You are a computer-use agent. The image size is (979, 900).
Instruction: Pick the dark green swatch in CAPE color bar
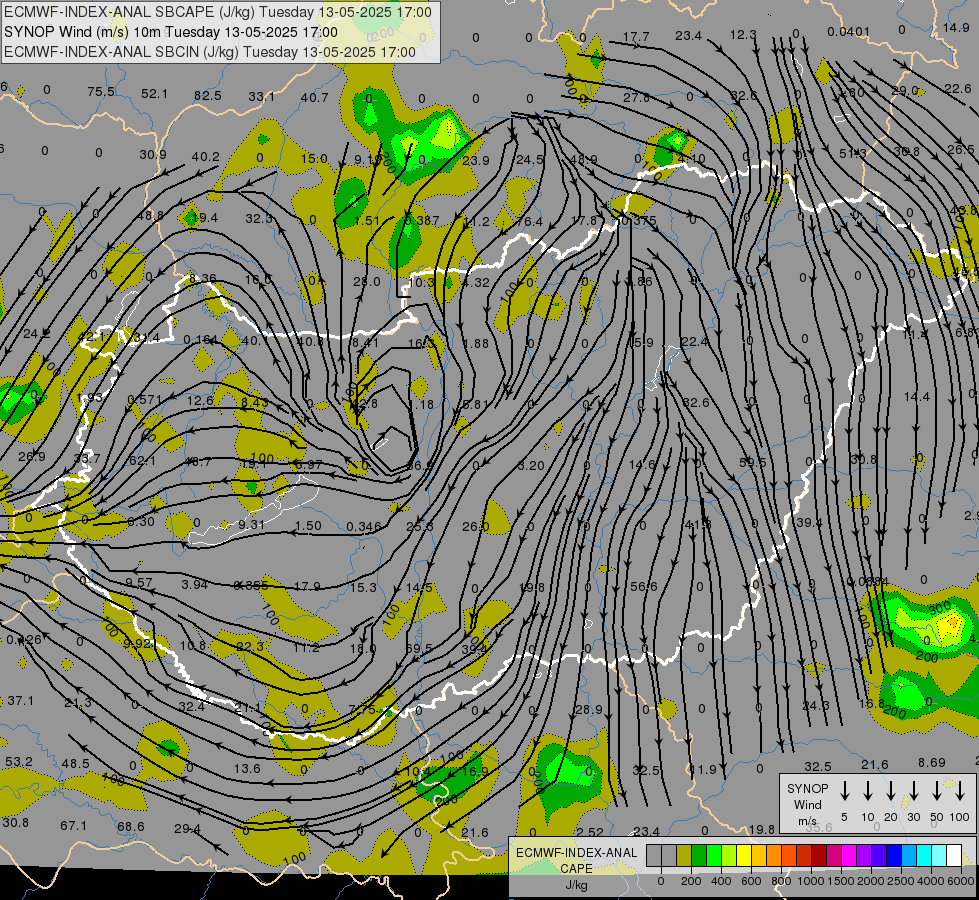(699, 856)
